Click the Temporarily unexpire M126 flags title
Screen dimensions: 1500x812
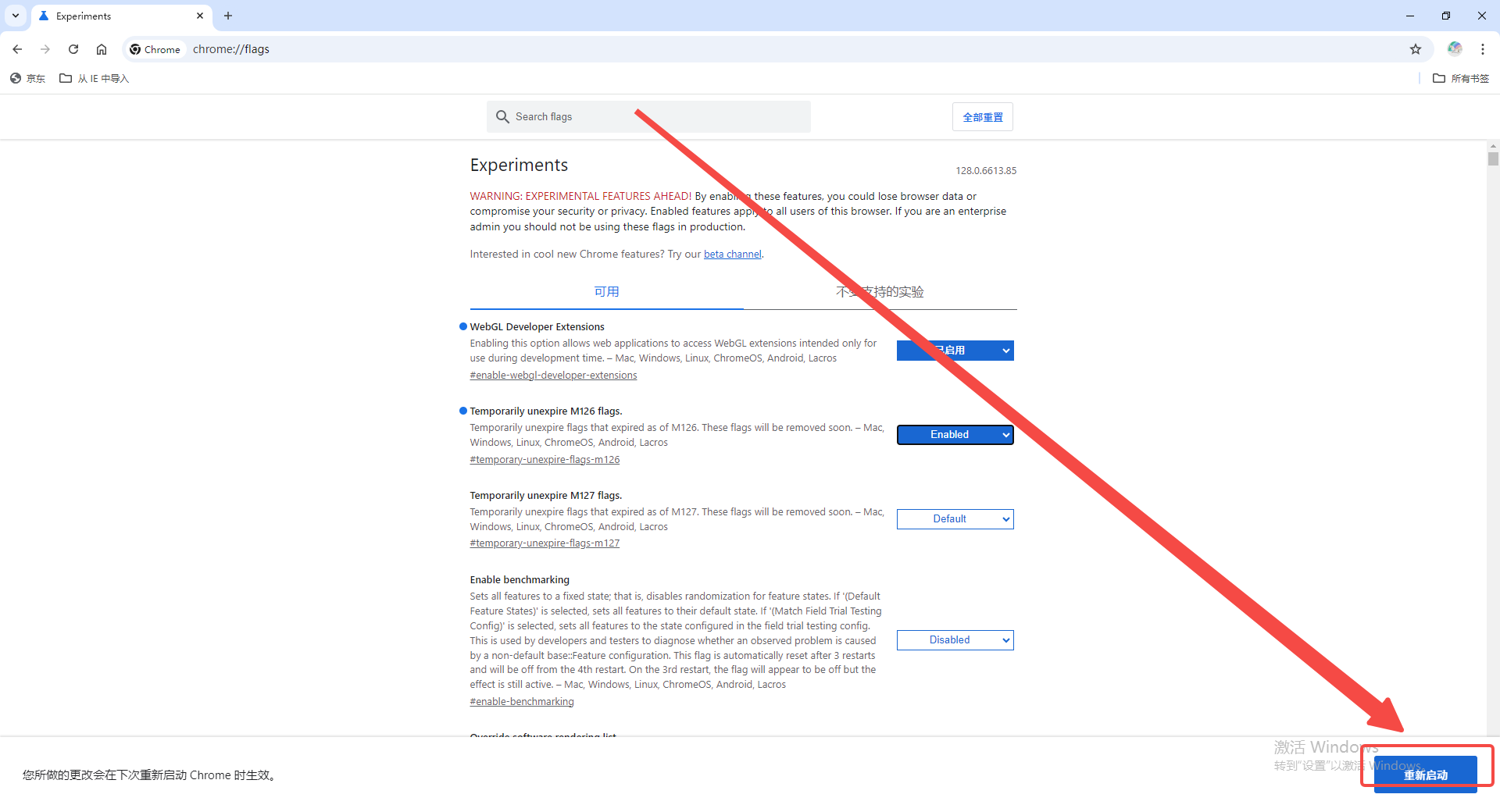tap(546, 411)
